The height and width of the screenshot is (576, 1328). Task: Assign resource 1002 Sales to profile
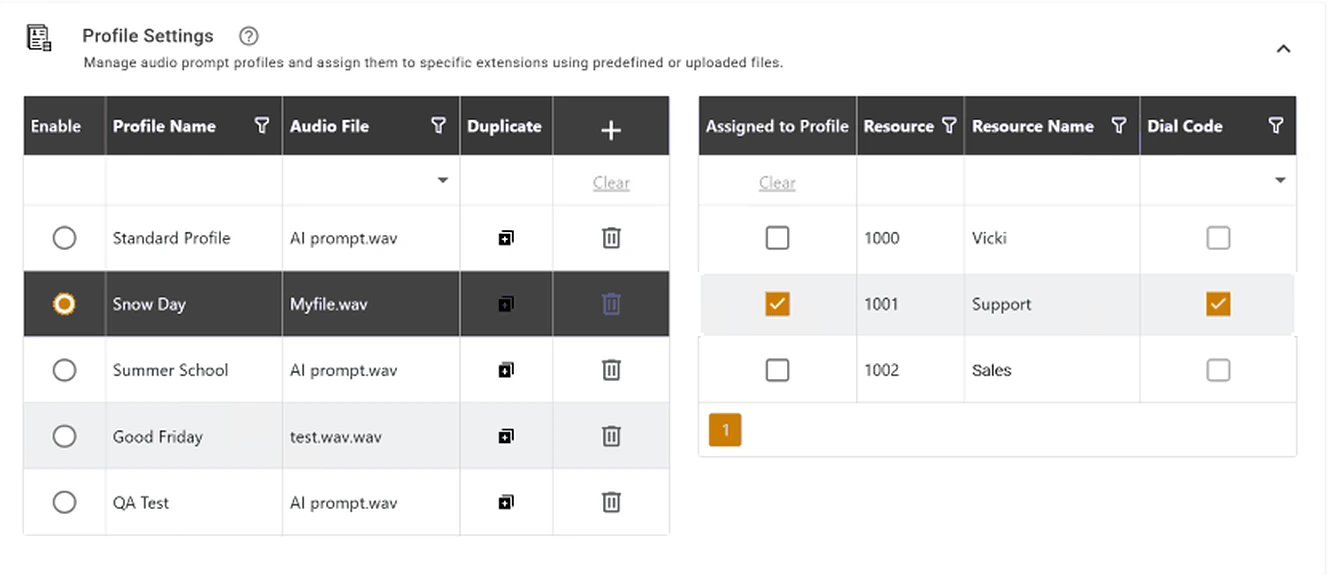click(777, 370)
